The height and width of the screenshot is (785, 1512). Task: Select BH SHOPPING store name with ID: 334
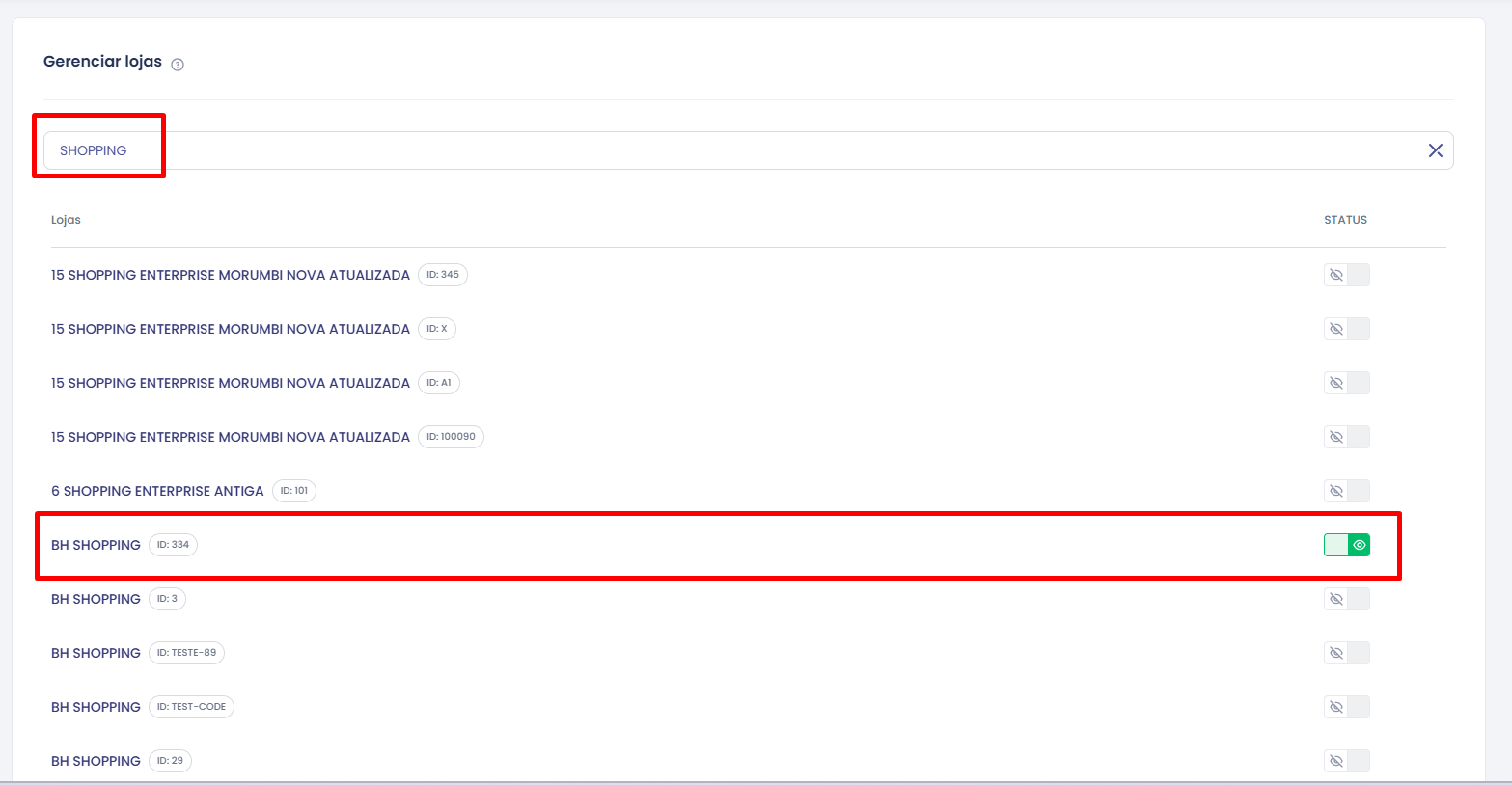click(x=96, y=545)
